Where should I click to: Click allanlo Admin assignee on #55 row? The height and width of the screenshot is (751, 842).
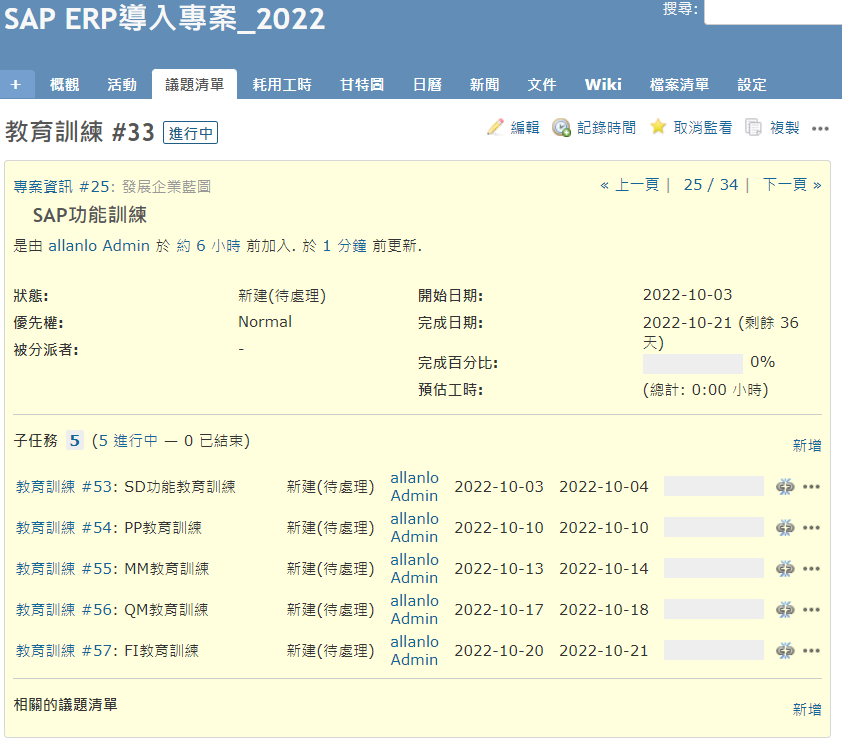415,568
